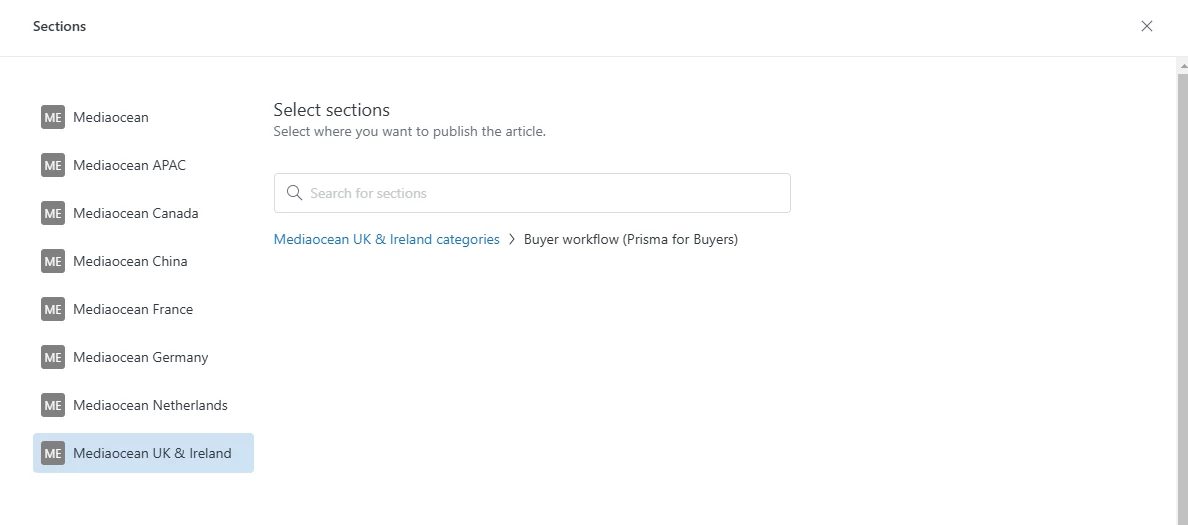The width and height of the screenshot is (1188, 525).
Task: Close the Sections dialog with the X
Action: (1146, 26)
